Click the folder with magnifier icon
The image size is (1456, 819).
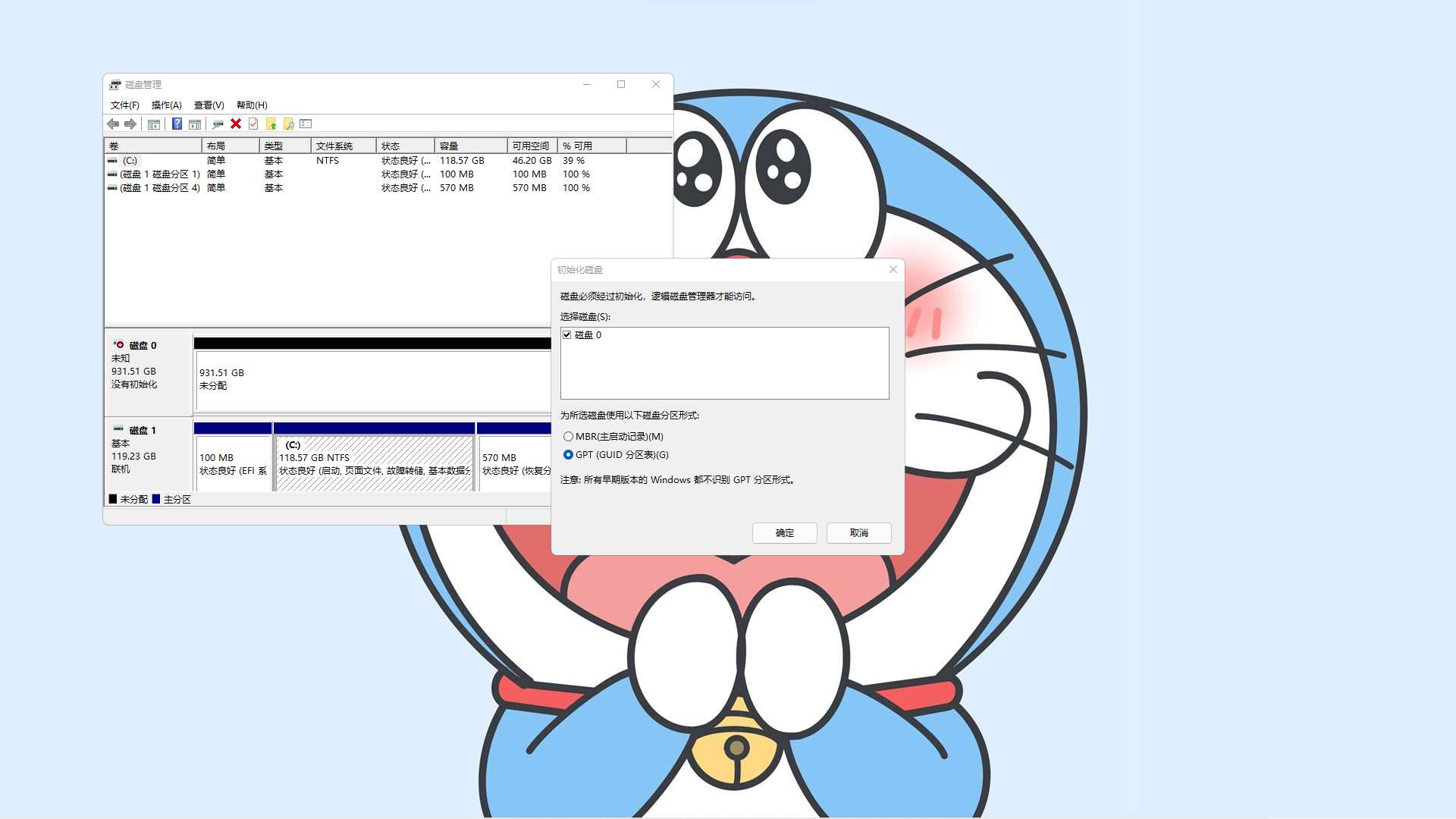coord(288,124)
